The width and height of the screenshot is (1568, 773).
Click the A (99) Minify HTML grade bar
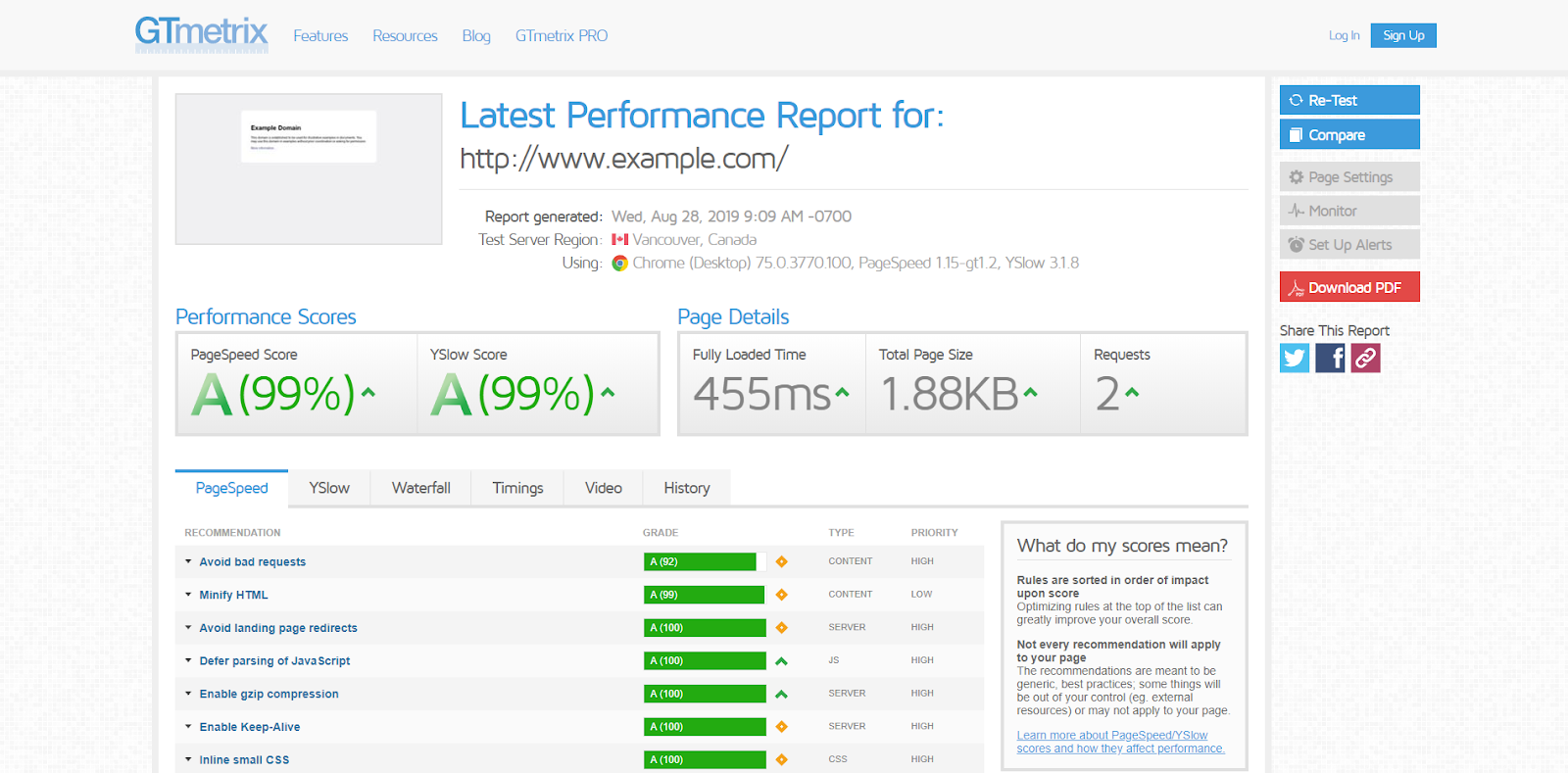tap(704, 595)
